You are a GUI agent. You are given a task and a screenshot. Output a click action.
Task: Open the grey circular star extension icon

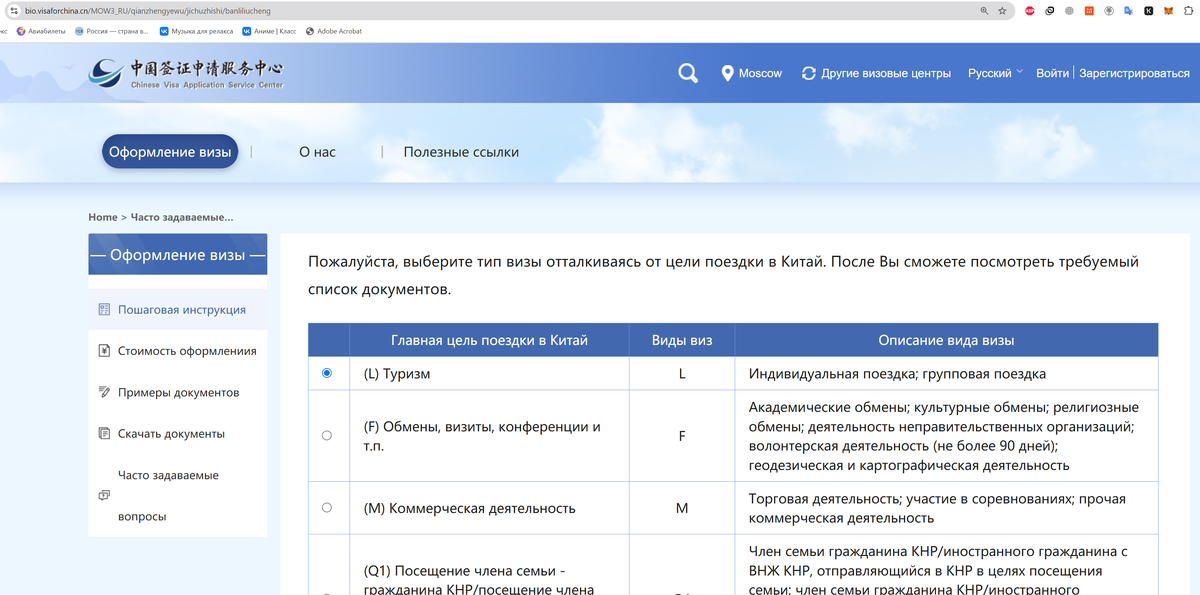click(1108, 11)
